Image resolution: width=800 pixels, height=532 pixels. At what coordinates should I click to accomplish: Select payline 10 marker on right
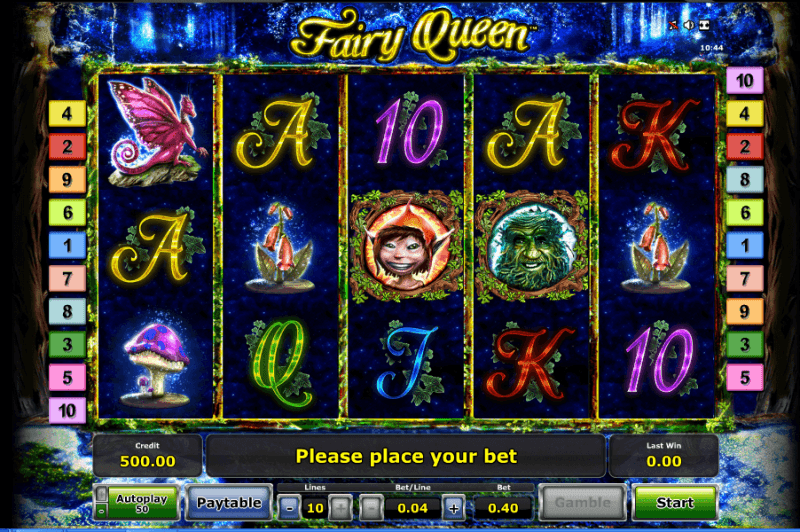(744, 81)
